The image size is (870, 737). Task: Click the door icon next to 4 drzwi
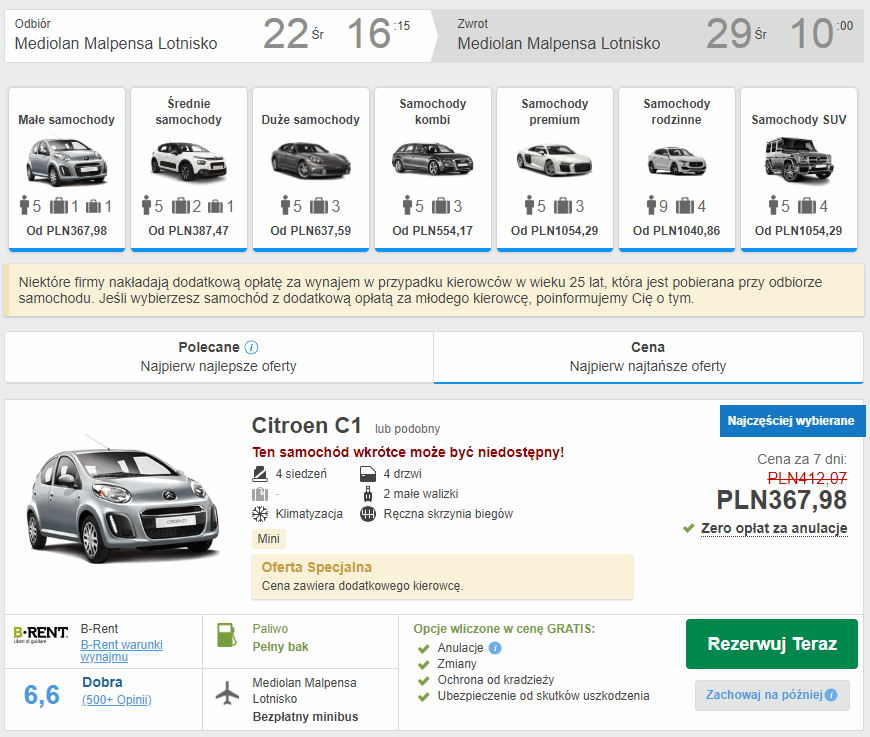[368, 474]
